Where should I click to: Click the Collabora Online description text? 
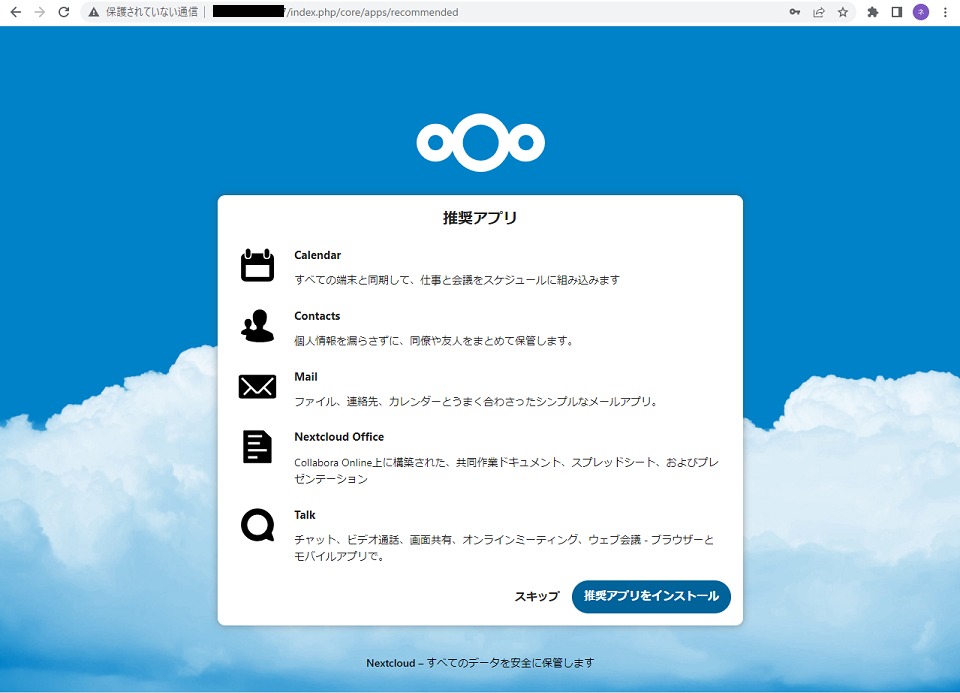pos(506,470)
